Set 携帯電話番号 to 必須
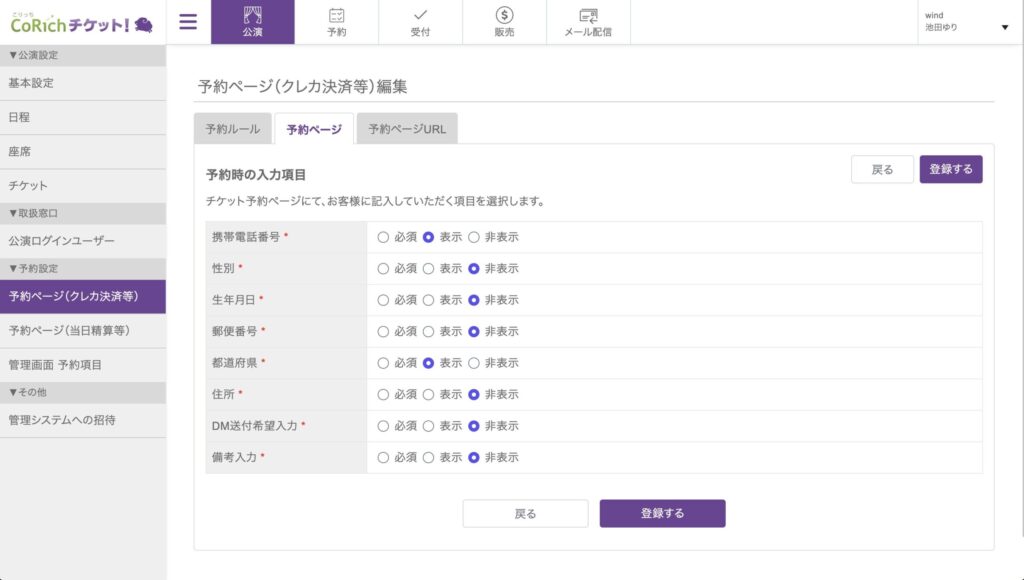Image resolution: width=1024 pixels, height=580 pixels. coord(383,237)
